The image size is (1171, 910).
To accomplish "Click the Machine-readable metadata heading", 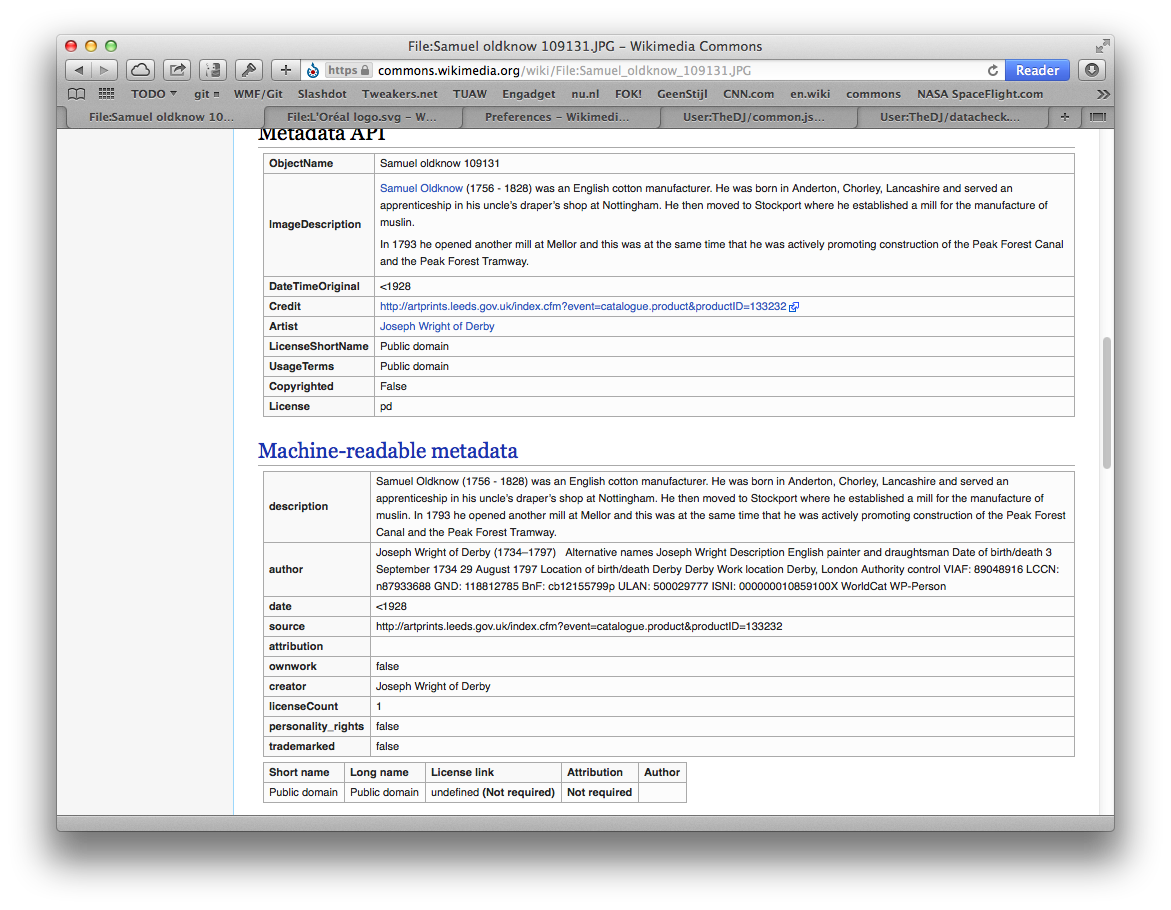I will pos(388,451).
